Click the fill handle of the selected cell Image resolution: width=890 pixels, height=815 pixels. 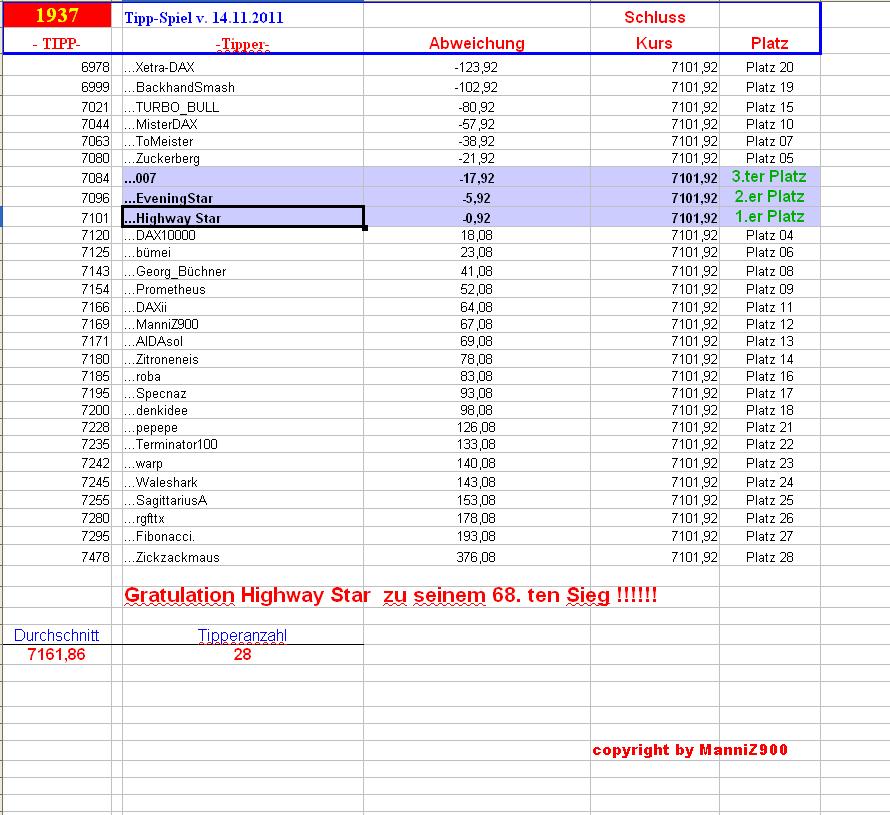point(364,228)
